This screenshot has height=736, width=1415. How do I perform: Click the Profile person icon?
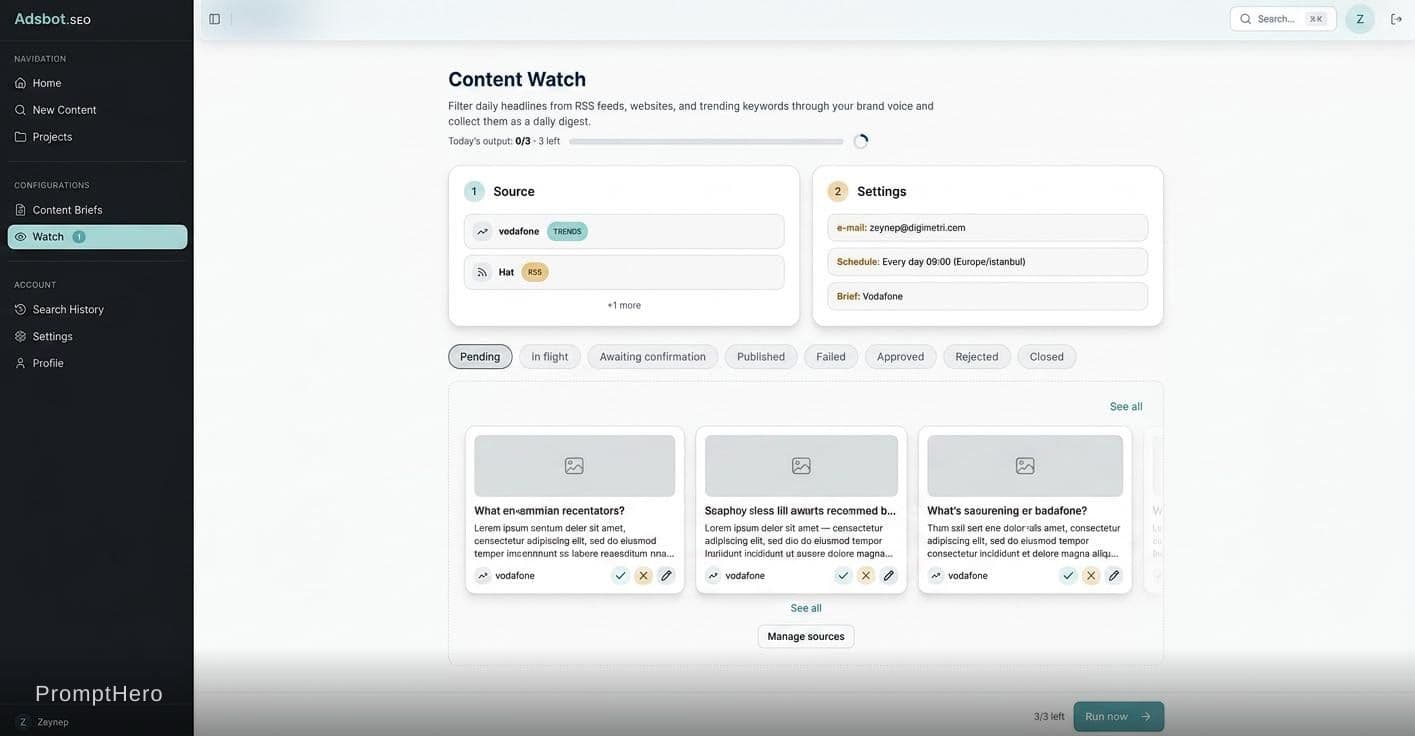tap(20, 364)
